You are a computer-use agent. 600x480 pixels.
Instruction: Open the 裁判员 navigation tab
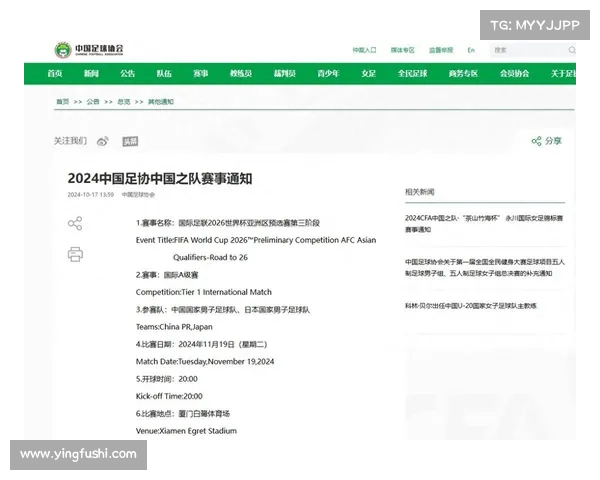point(285,73)
